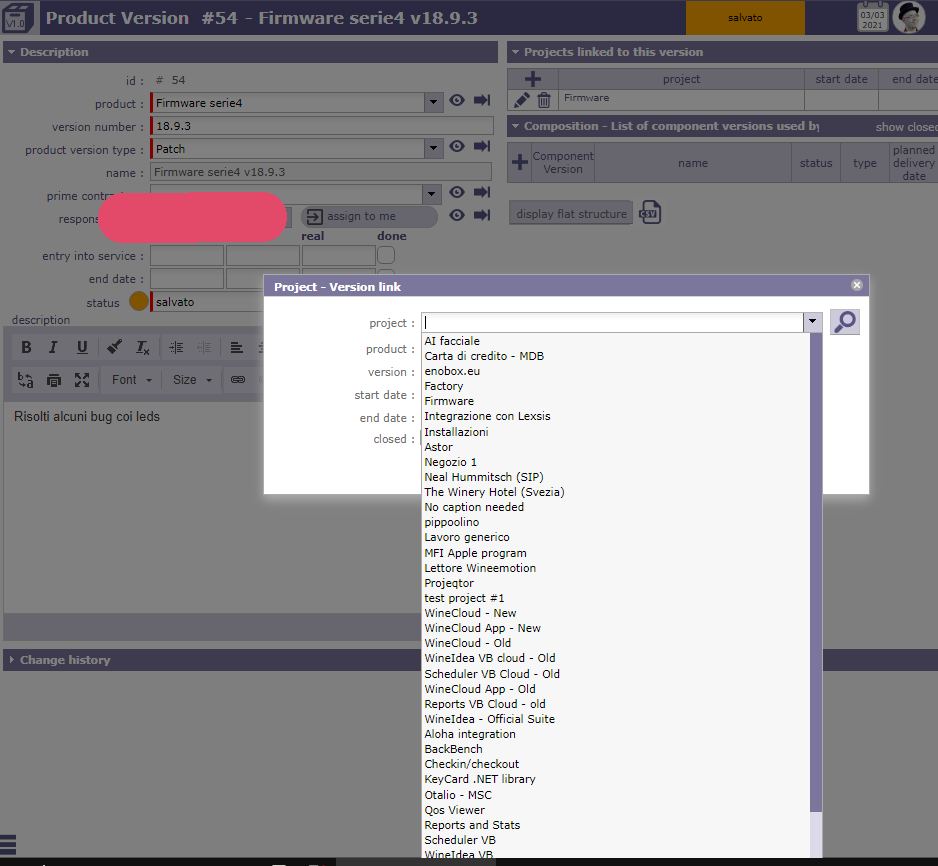Screen dimensions: 938x866
Task: Click the magnifier search icon beside project field
Action: [x=845, y=322]
